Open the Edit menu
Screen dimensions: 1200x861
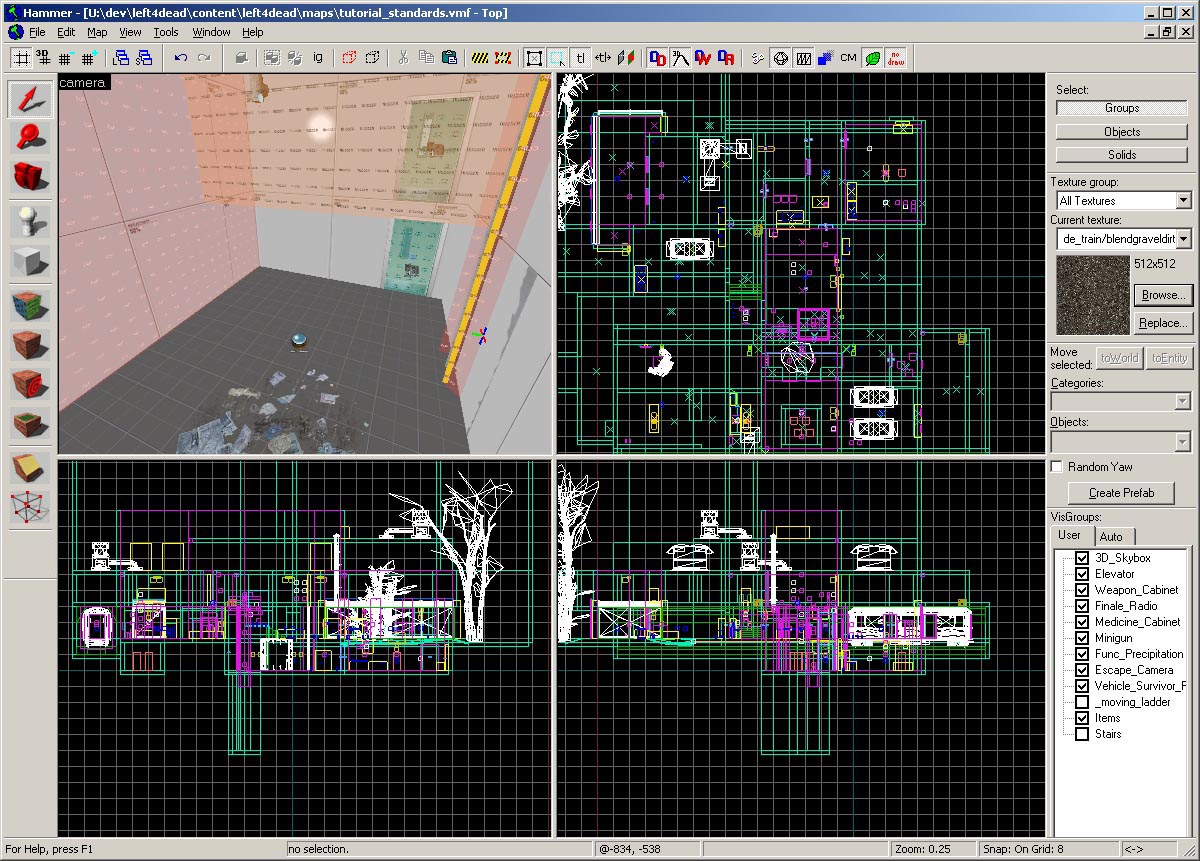click(x=66, y=32)
